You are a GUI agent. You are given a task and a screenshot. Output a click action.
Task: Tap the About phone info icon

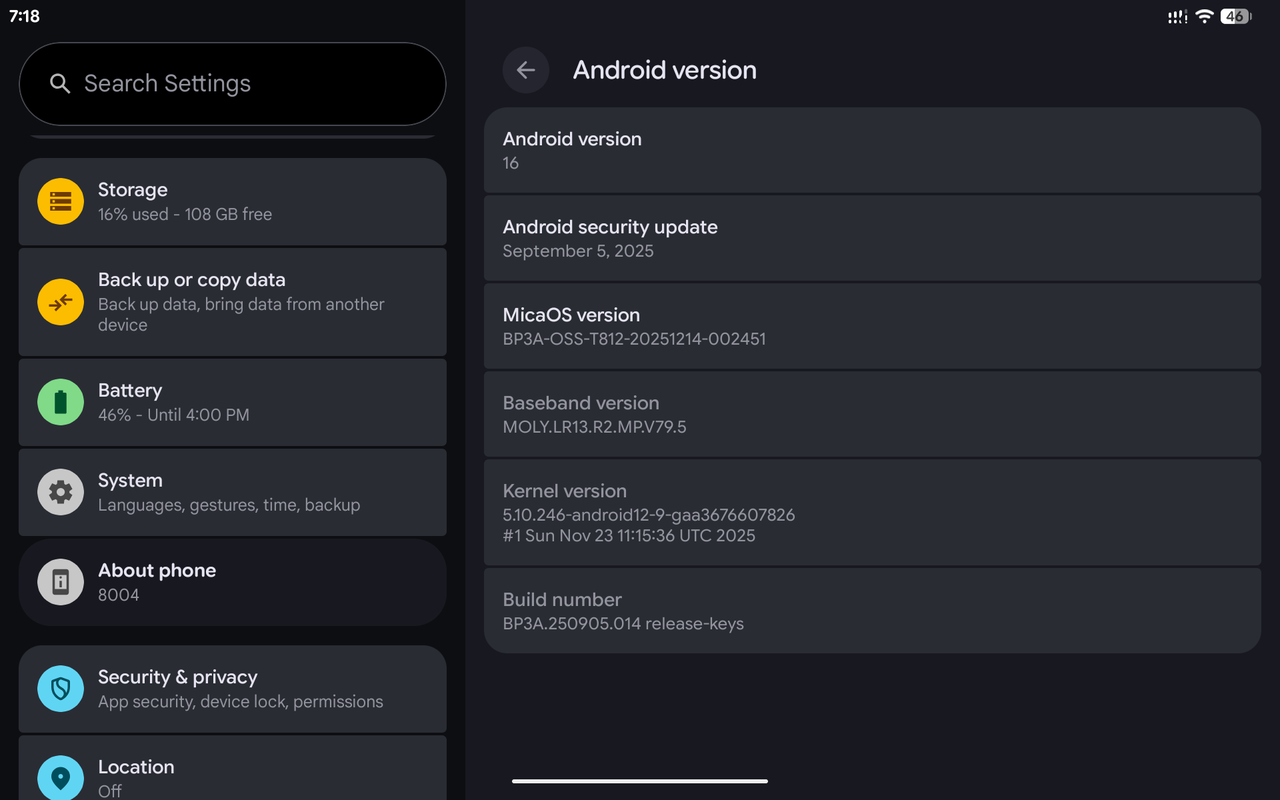60,582
